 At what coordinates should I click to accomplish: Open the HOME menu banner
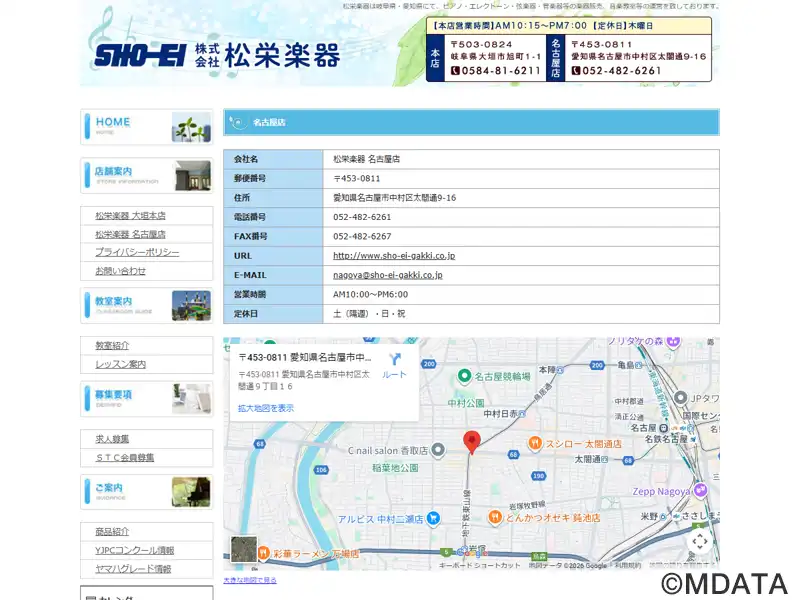point(146,127)
